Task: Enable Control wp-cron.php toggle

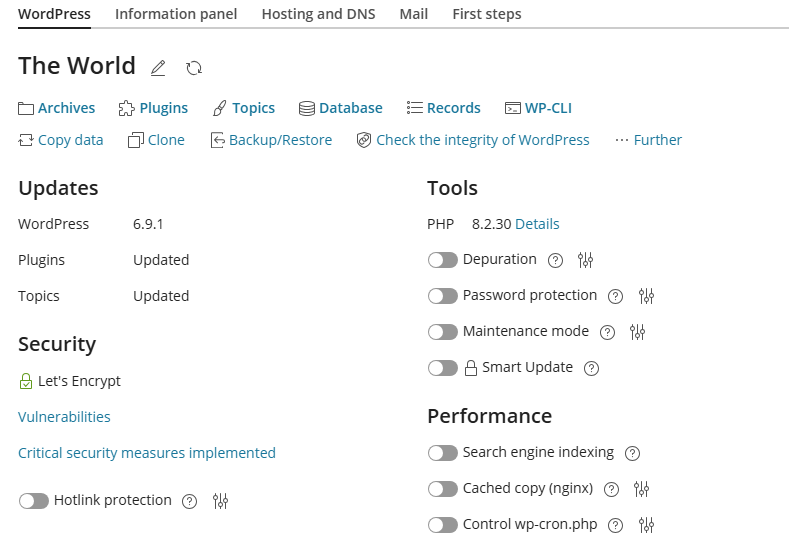Action: (x=442, y=525)
